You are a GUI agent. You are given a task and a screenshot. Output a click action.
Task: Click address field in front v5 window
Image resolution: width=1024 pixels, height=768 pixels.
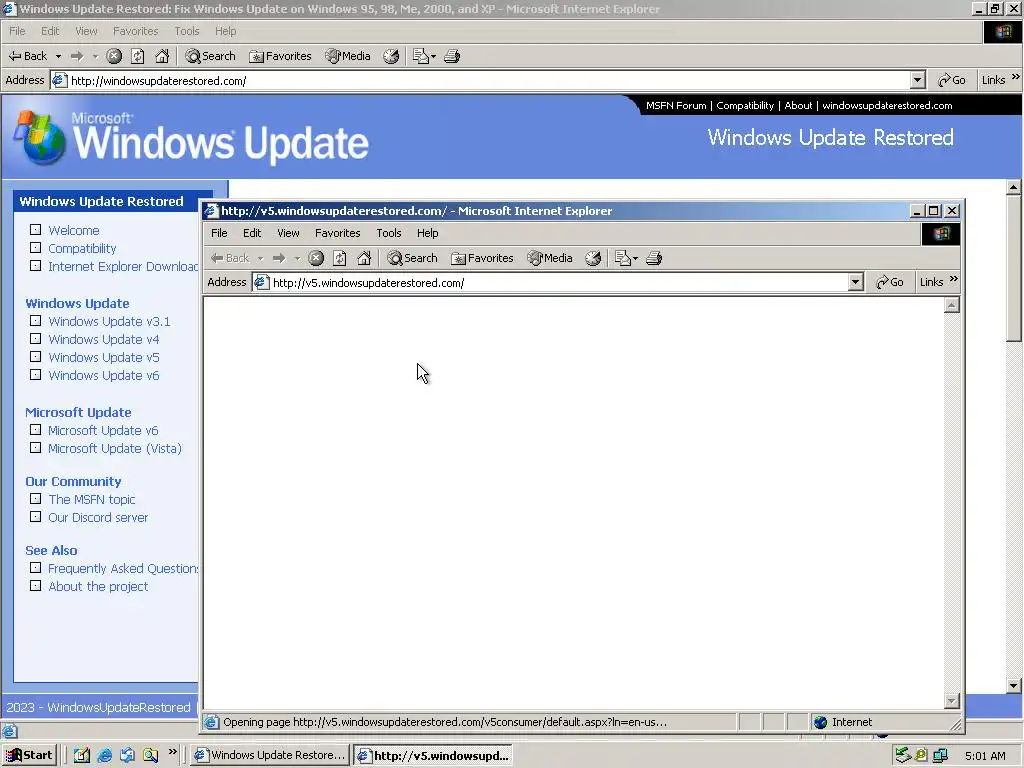pos(550,283)
